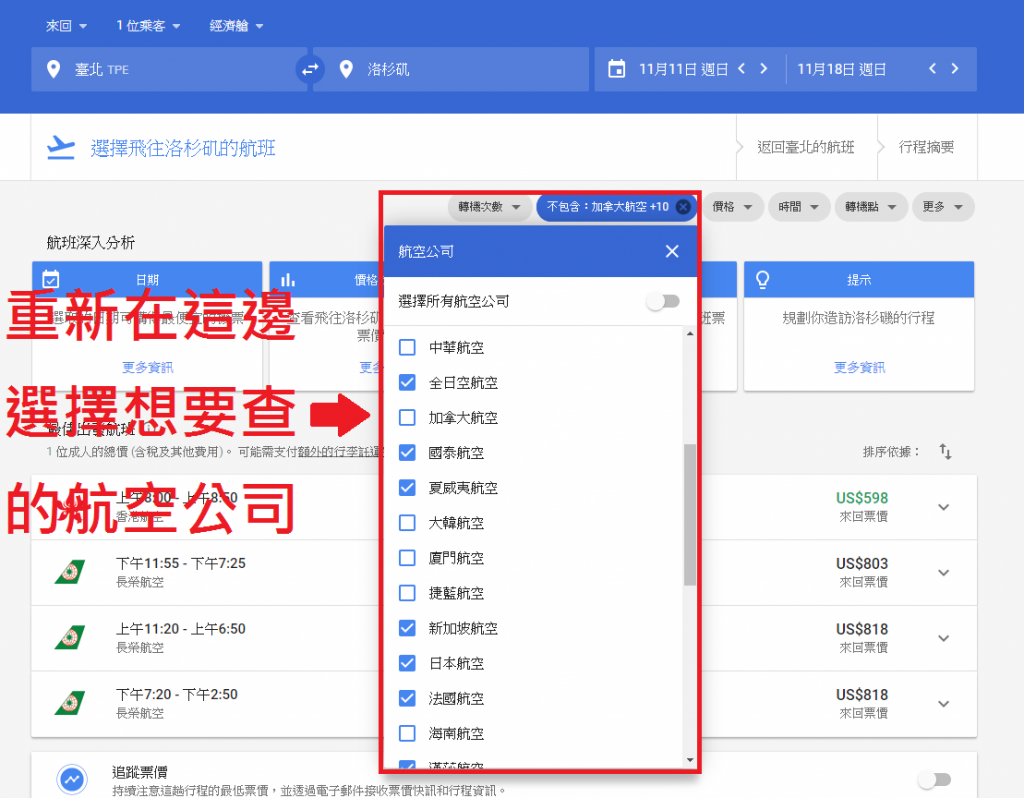
Task: Open the 時間 filter dropdown
Action: [799, 207]
